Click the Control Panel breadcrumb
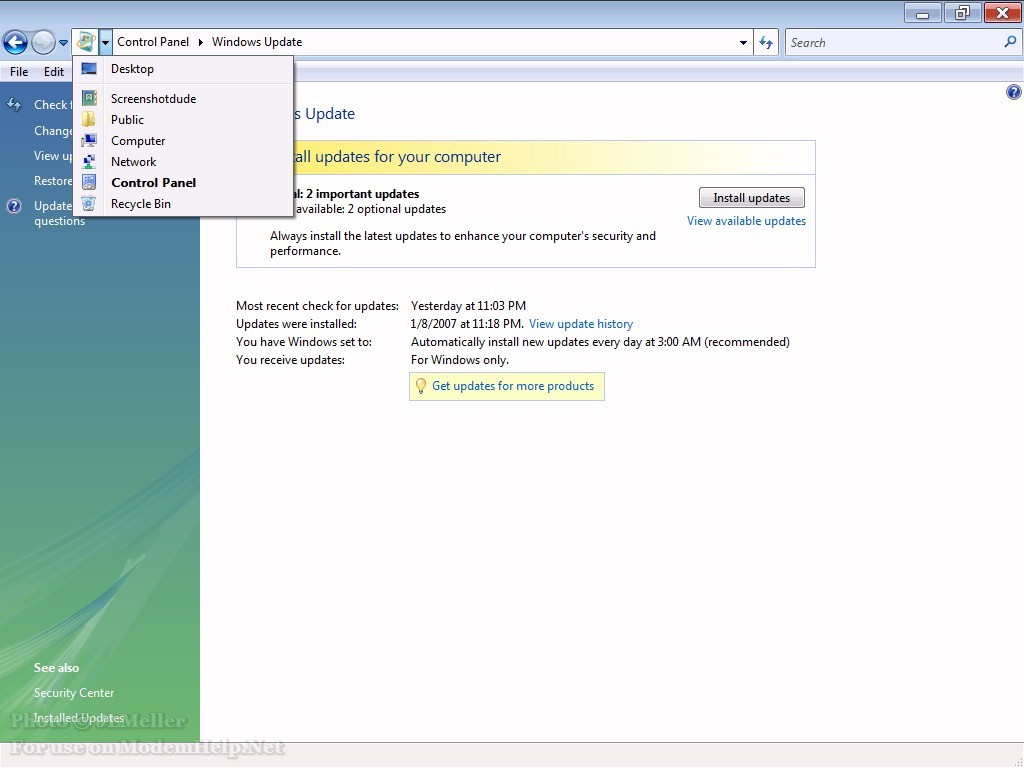The height and width of the screenshot is (768, 1024). (x=153, y=42)
